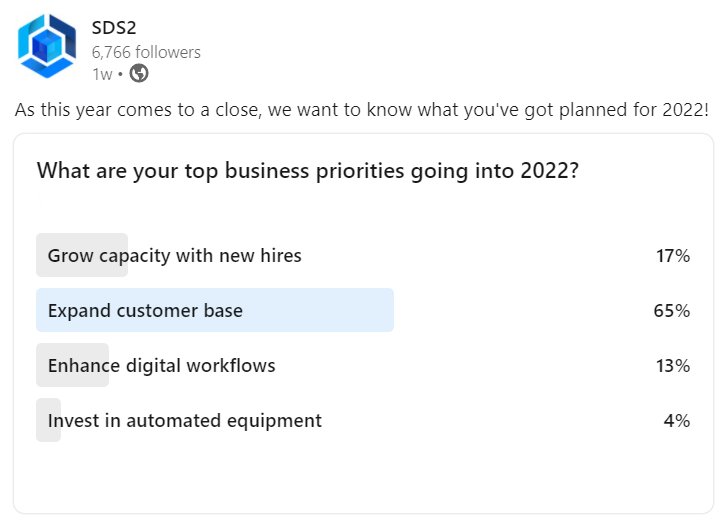This screenshot has width=727, height=520.
Task: Click the blue 65% result bar
Action: (x=215, y=310)
